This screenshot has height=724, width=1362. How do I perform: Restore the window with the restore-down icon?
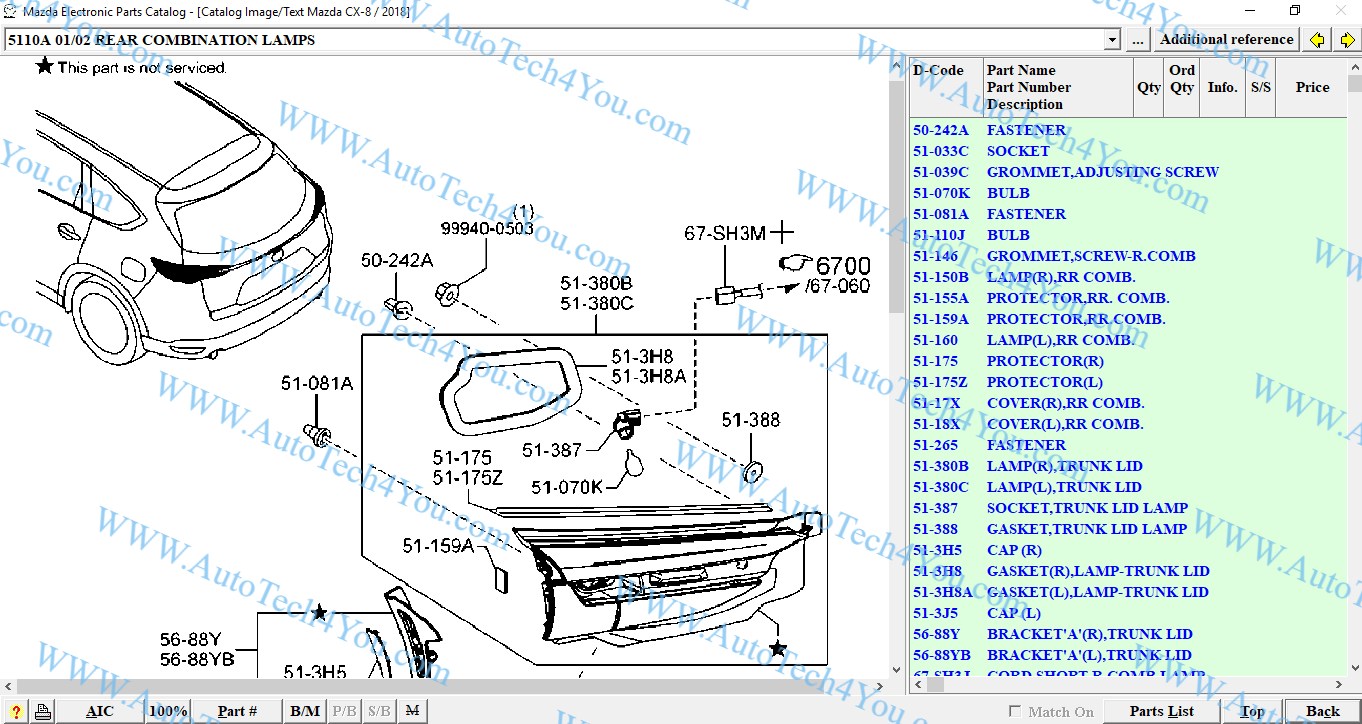pyautogui.click(x=1295, y=11)
